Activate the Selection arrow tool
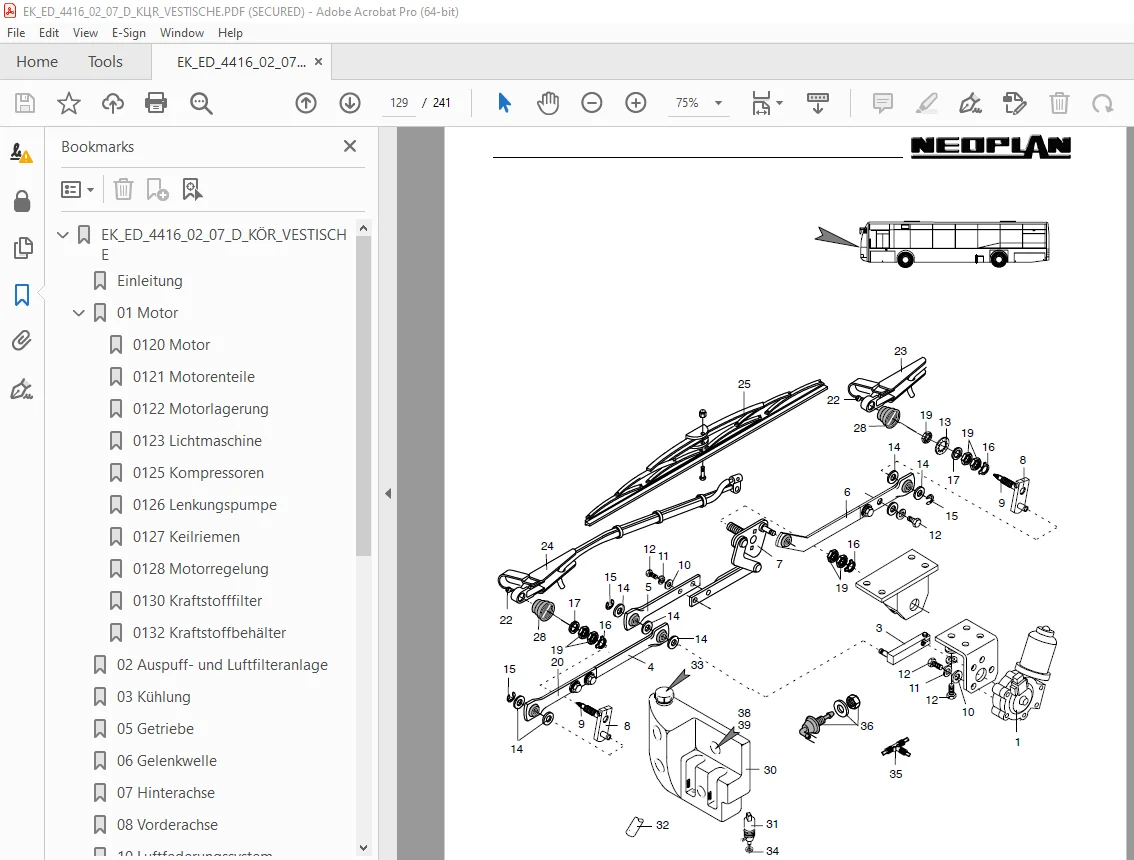This screenshot has height=860, width=1134. (504, 103)
